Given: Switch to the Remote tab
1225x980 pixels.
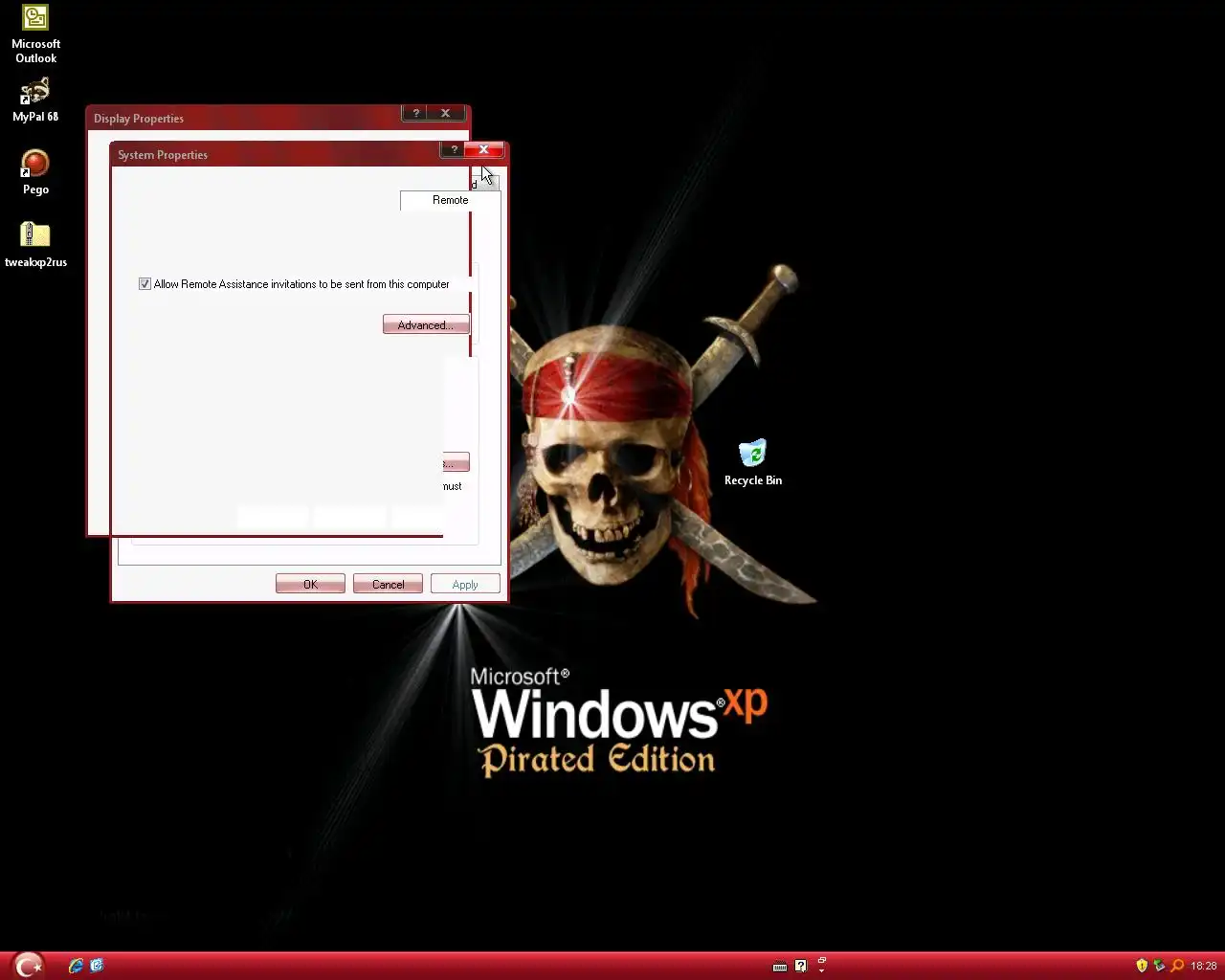Looking at the screenshot, I should 450,200.
